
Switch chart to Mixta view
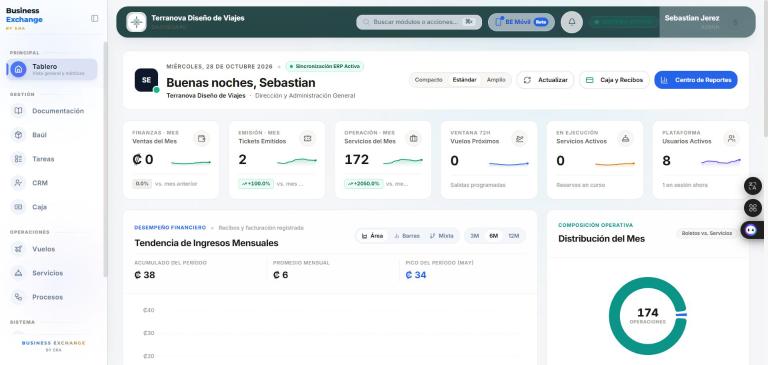pyautogui.click(x=441, y=236)
